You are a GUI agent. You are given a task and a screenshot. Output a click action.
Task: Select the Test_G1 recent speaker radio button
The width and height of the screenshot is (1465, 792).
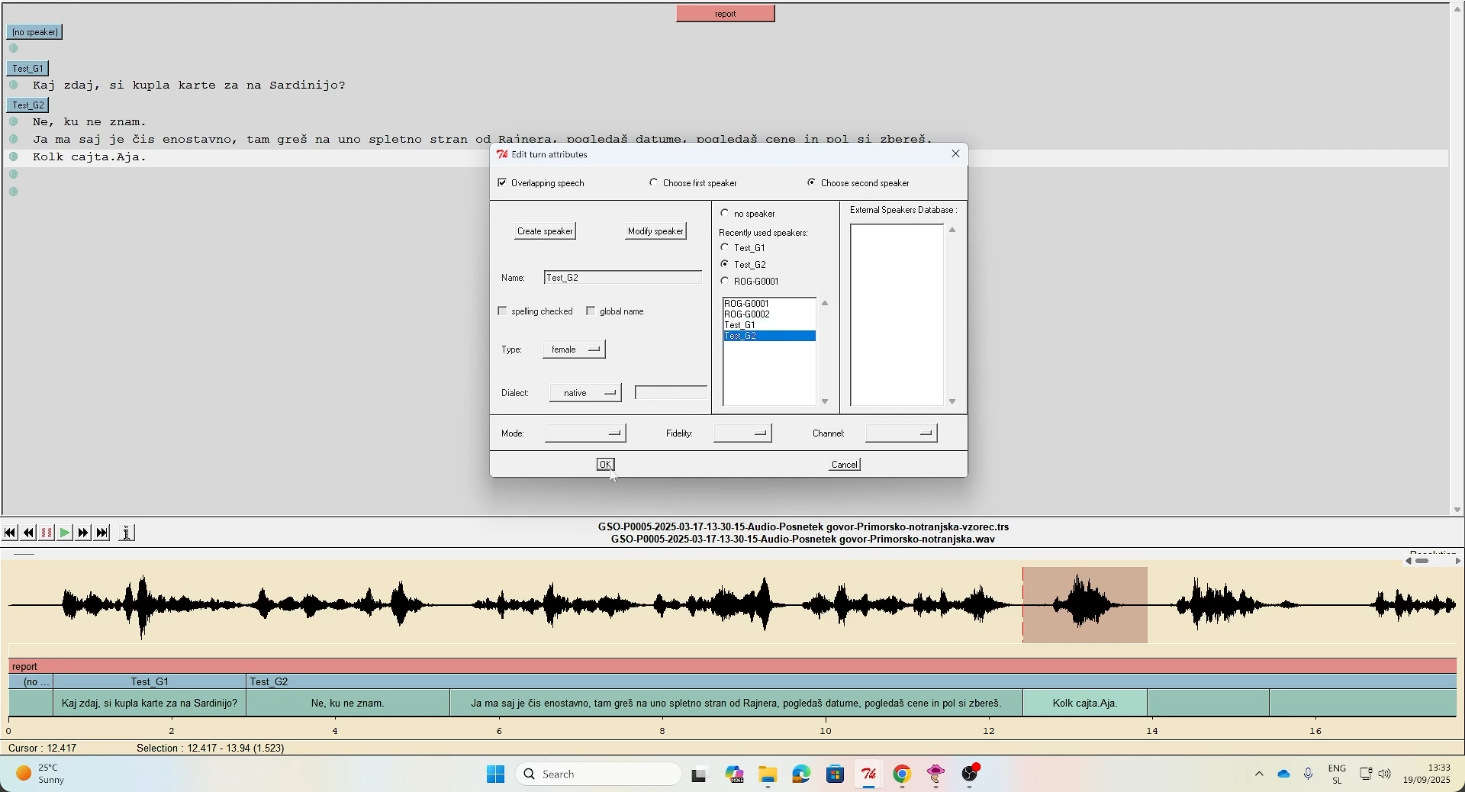tap(725, 247)
